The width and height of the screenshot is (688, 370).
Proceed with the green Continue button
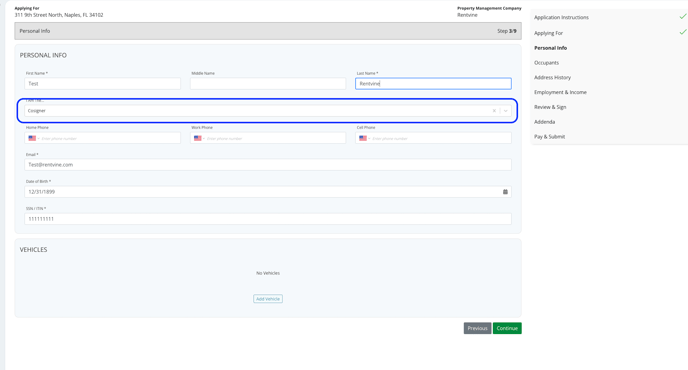click(x=507, y=328)
